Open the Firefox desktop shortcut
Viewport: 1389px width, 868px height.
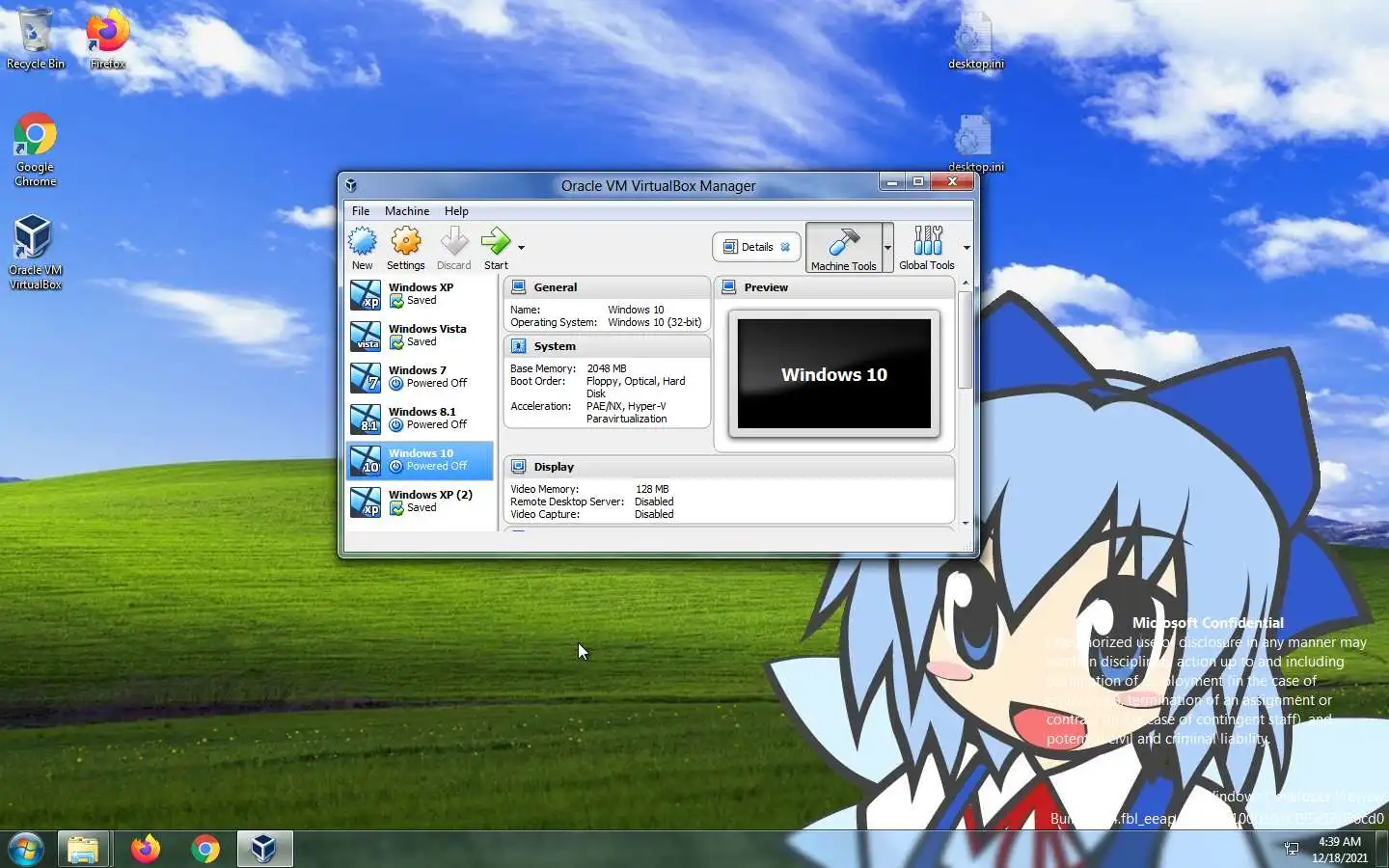(x=107, y=40)
